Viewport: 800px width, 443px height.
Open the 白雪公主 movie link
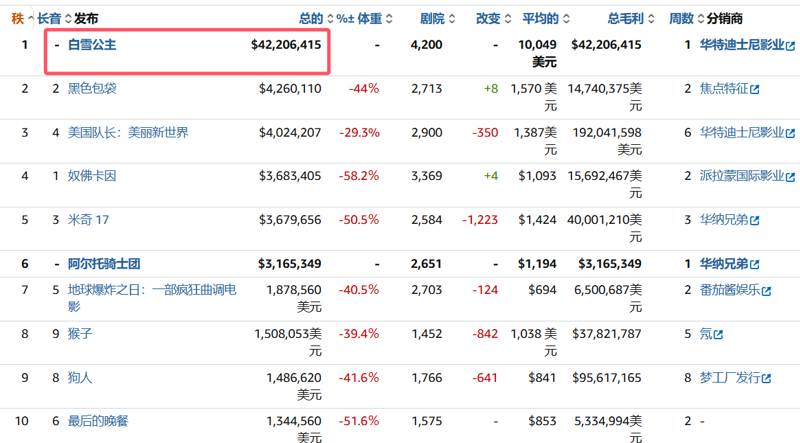pos(92,45)
